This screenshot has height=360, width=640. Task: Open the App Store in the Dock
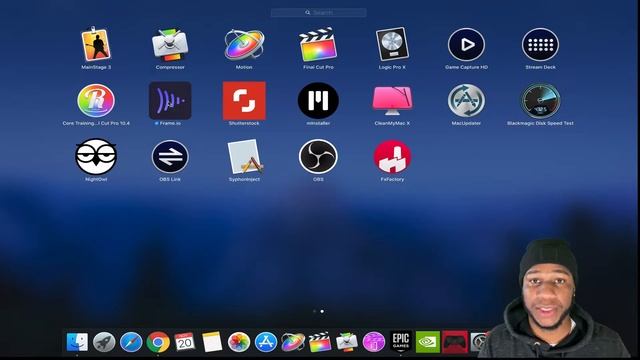(266, 342)
